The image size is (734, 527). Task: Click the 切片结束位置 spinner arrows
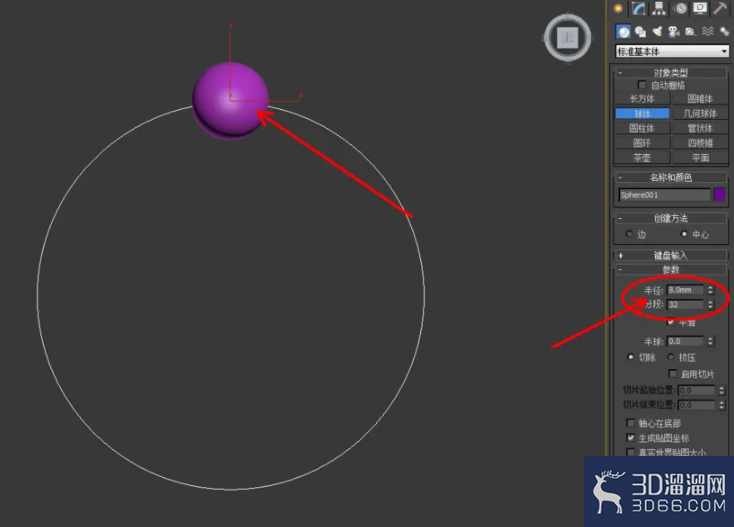(x=722, y=405)
